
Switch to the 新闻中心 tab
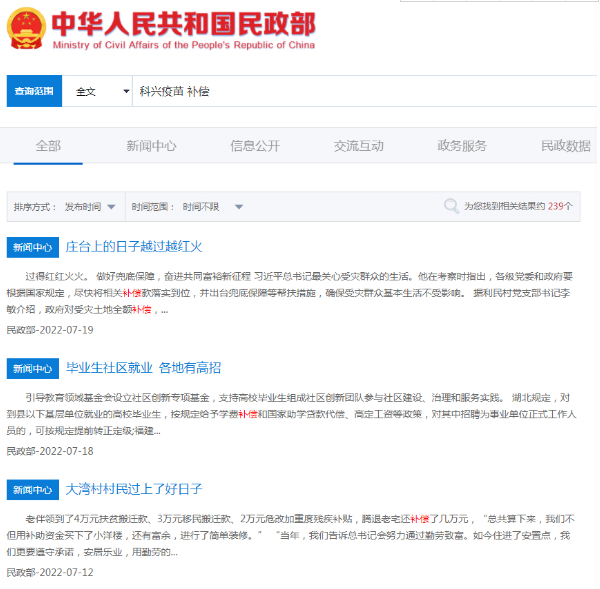151,145
